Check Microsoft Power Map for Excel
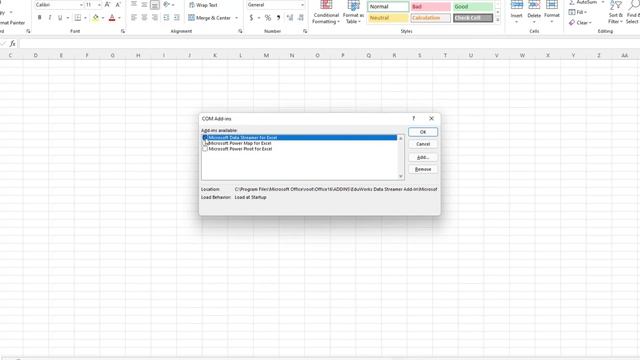This screenshot has width=640, height=360. tap(205, 143)
